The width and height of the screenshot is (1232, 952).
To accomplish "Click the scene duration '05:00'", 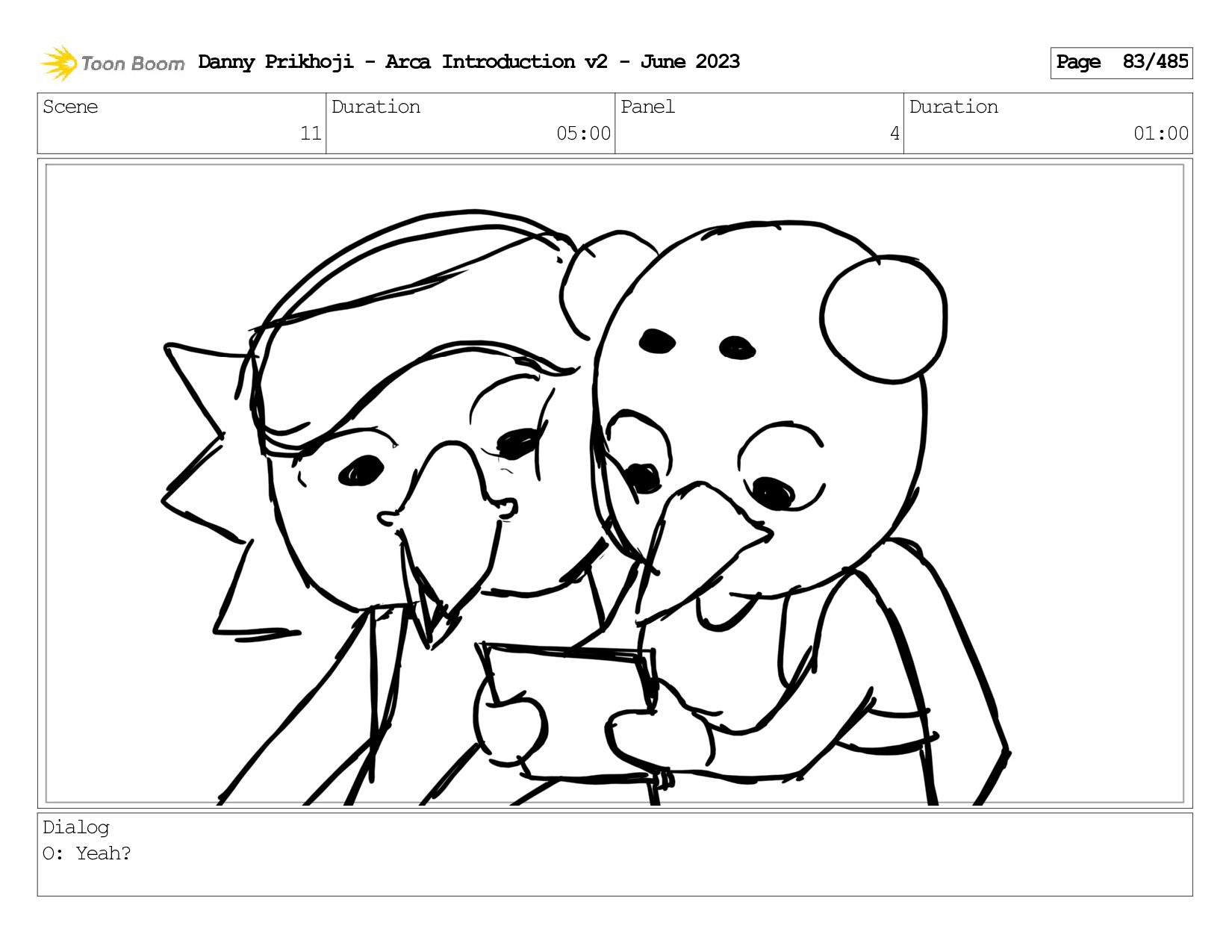I will (583, 134).
